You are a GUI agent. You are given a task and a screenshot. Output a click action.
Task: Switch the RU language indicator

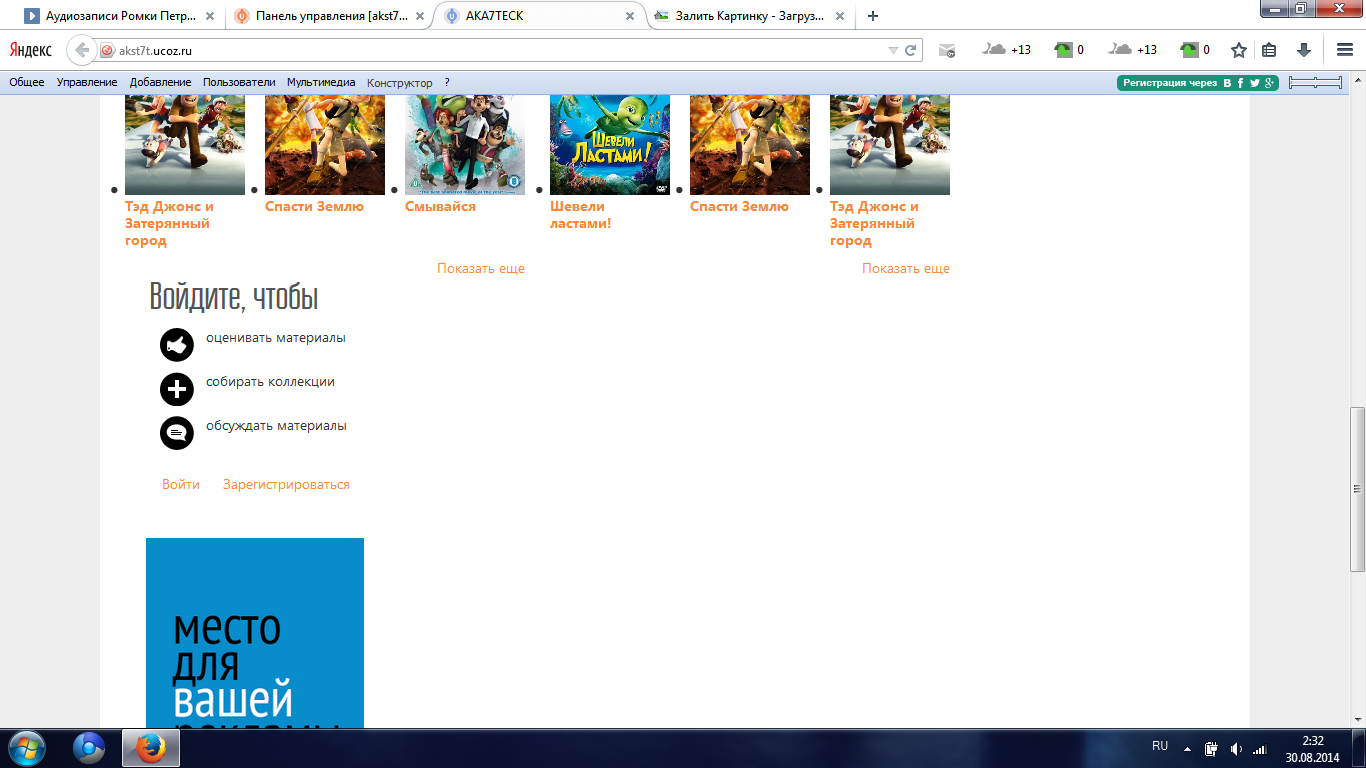pyautogui.click(x=1160, y=746)
